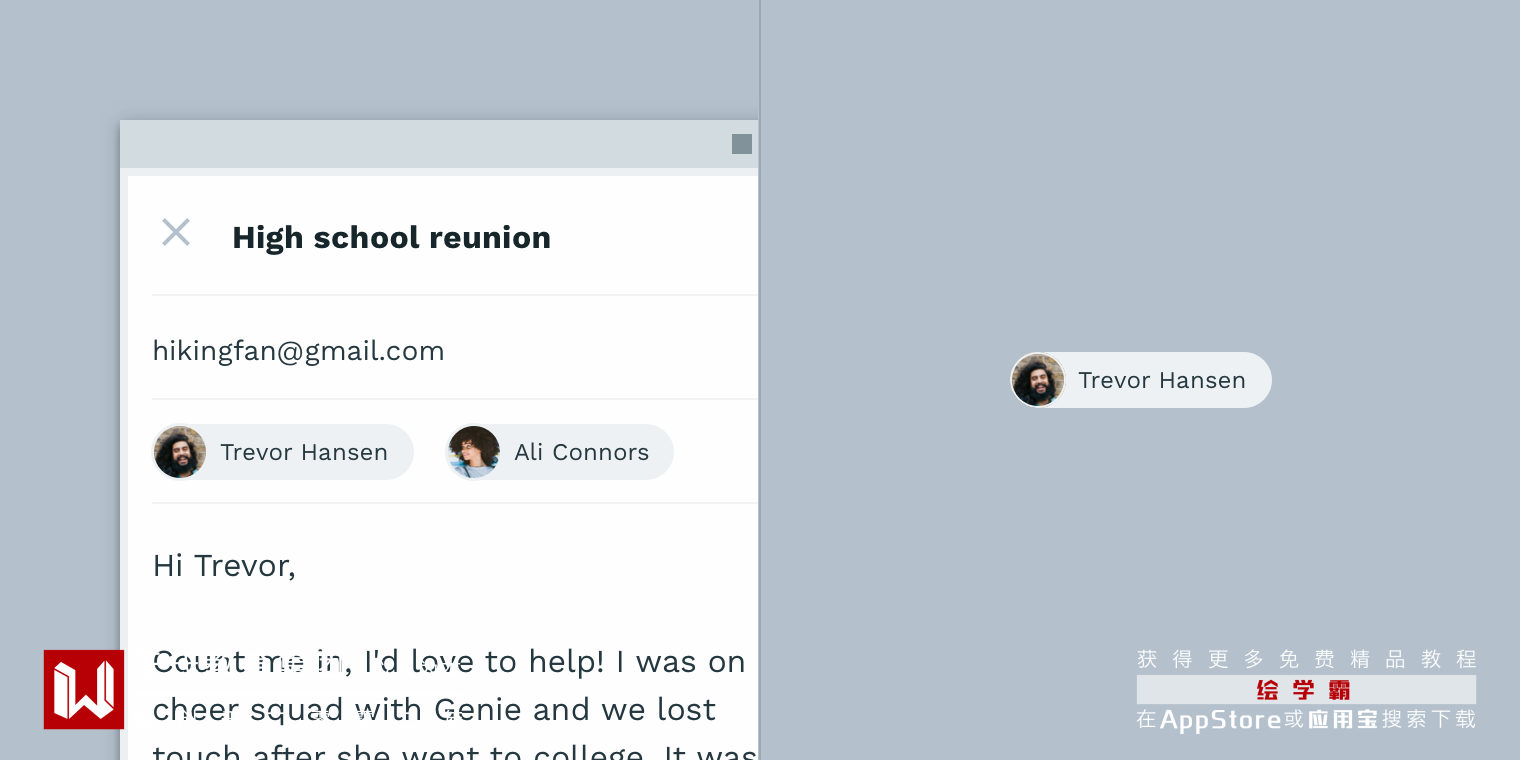Click the AppStore word in the watermark
The height and width of the screenshot is (760, 1520).
[1220, 720]
